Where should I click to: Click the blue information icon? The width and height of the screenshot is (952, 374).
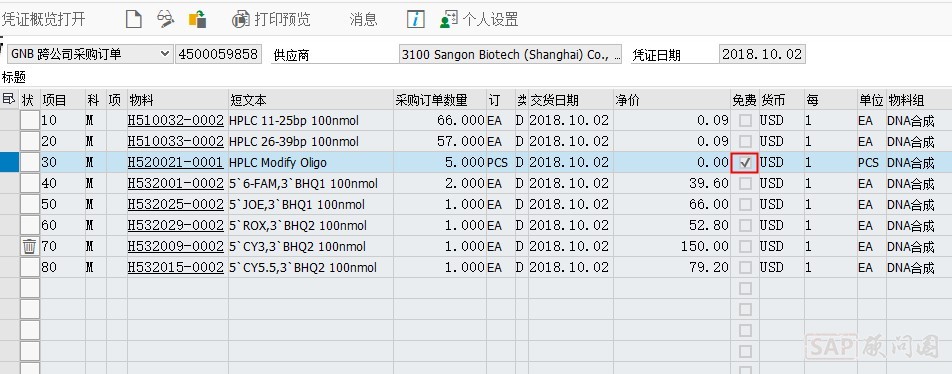tap(415, 19)
